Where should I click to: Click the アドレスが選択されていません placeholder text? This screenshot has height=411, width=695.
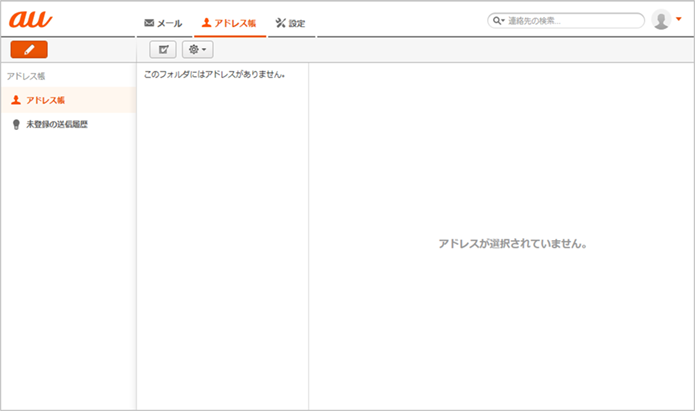coord(512,243)
